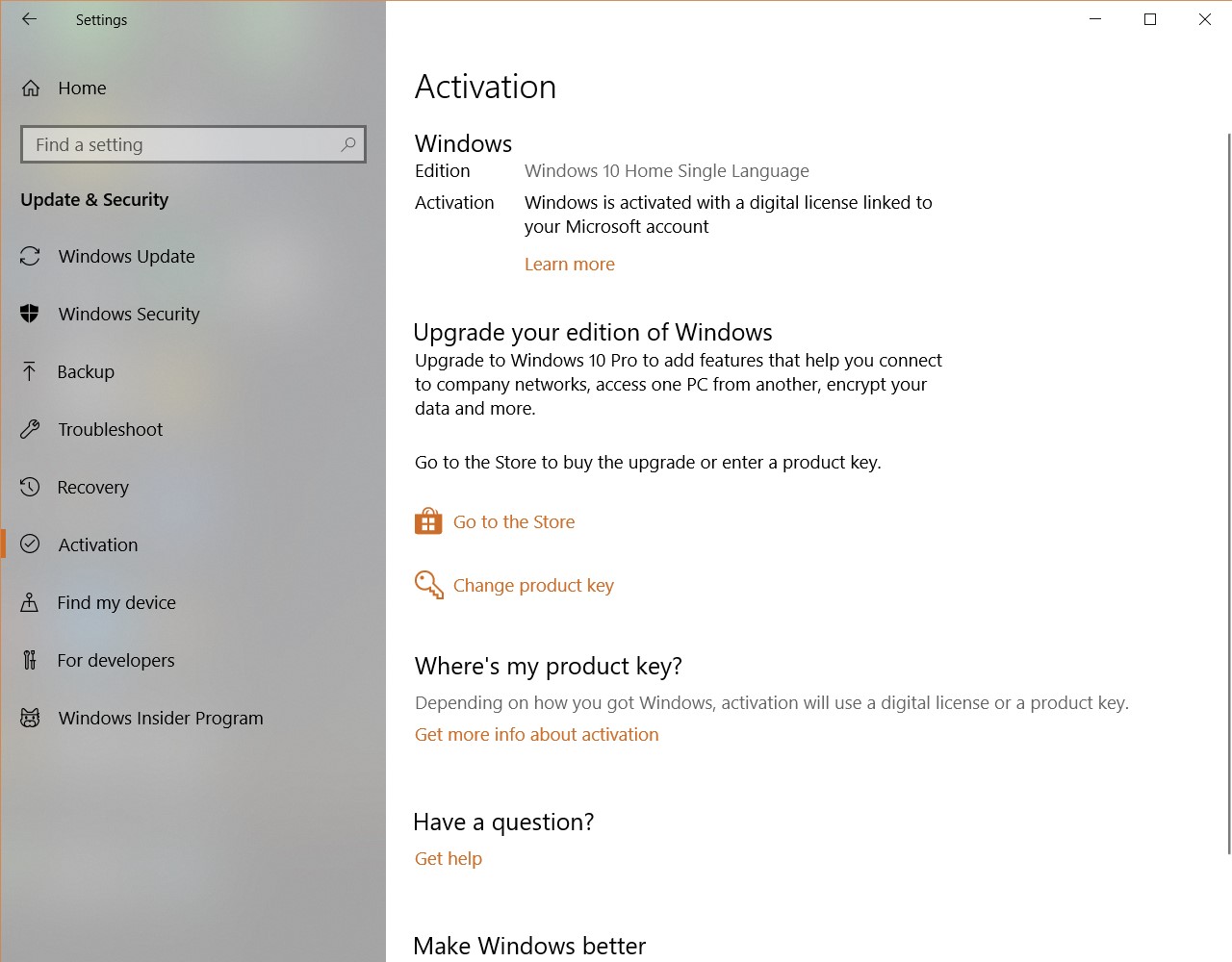Minimize the Settings window

(1095, 19)
